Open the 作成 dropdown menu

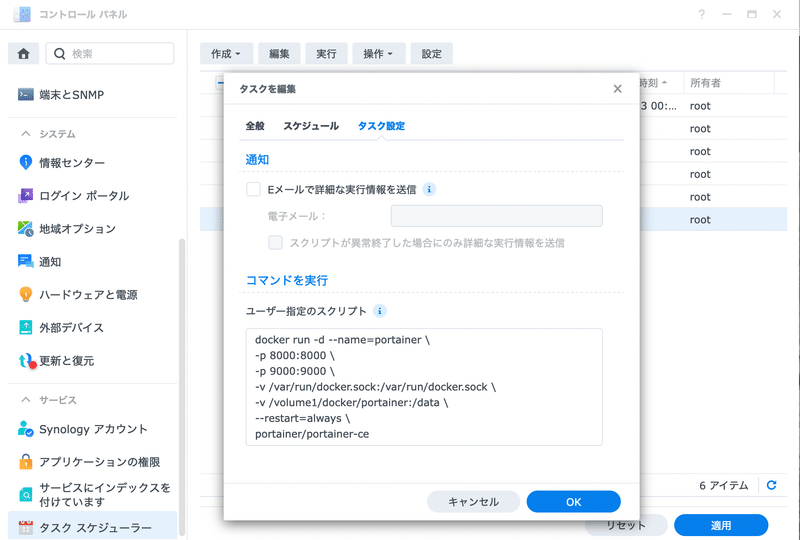pos(226,54)
